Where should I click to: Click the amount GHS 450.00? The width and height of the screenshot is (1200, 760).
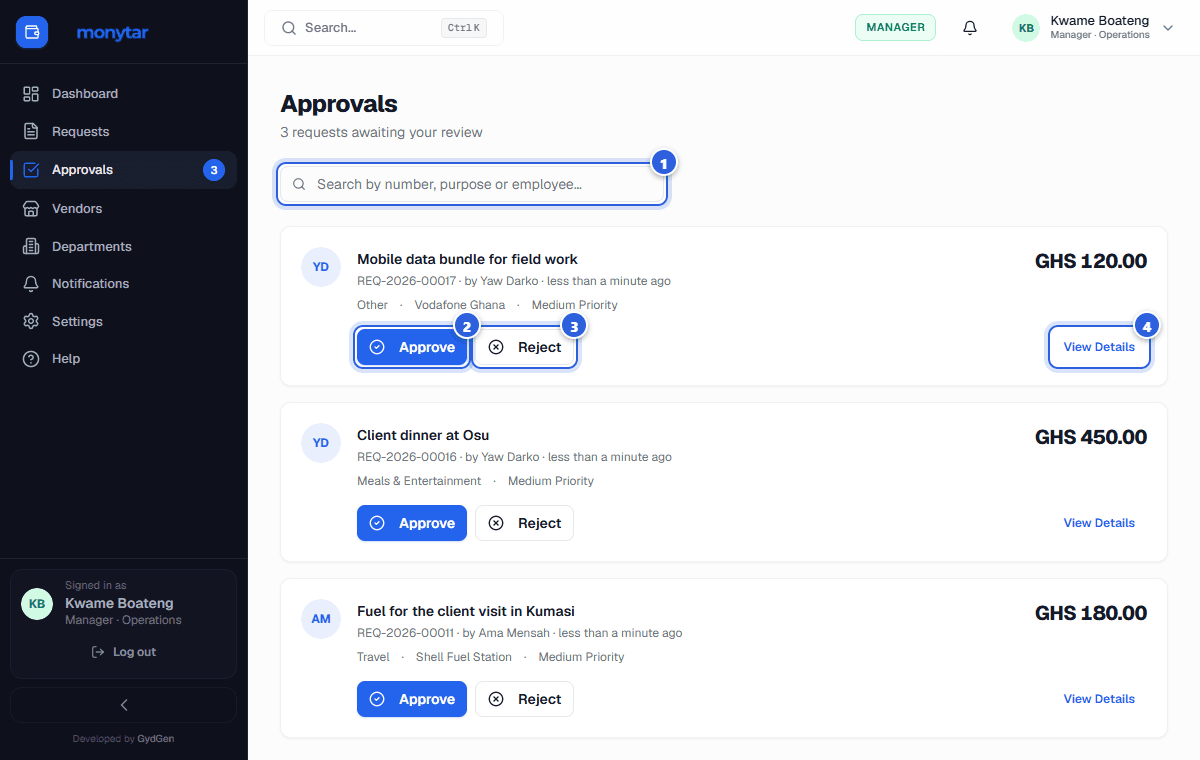pyautogui.click(x=1091, y=437)
